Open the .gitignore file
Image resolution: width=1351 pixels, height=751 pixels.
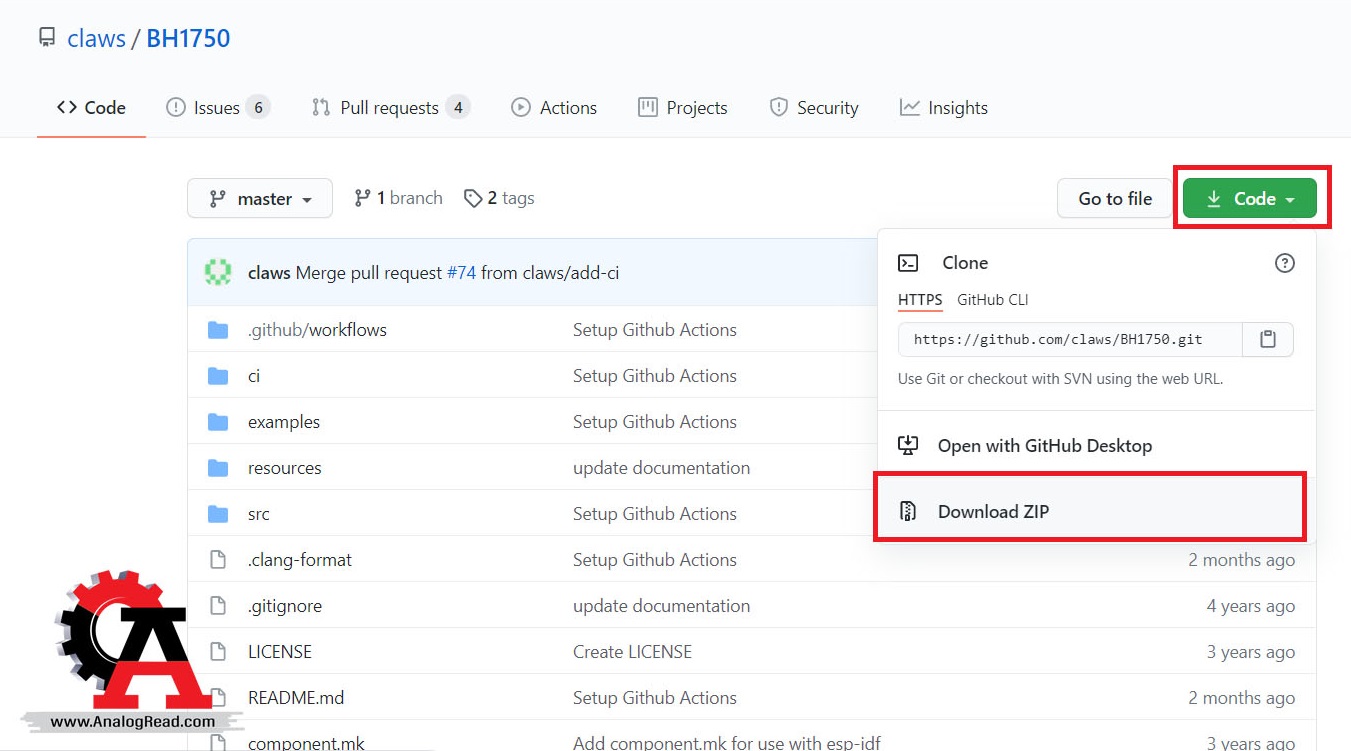coord(285,606)
